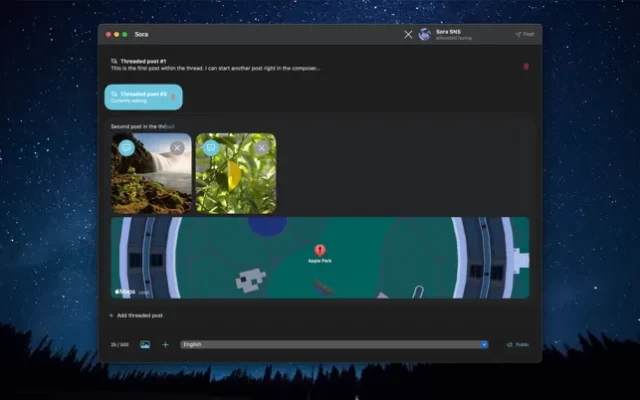Select the Threaded post #2 tab
The width and height of the screenshot is (640, 400).
point(139,97)
